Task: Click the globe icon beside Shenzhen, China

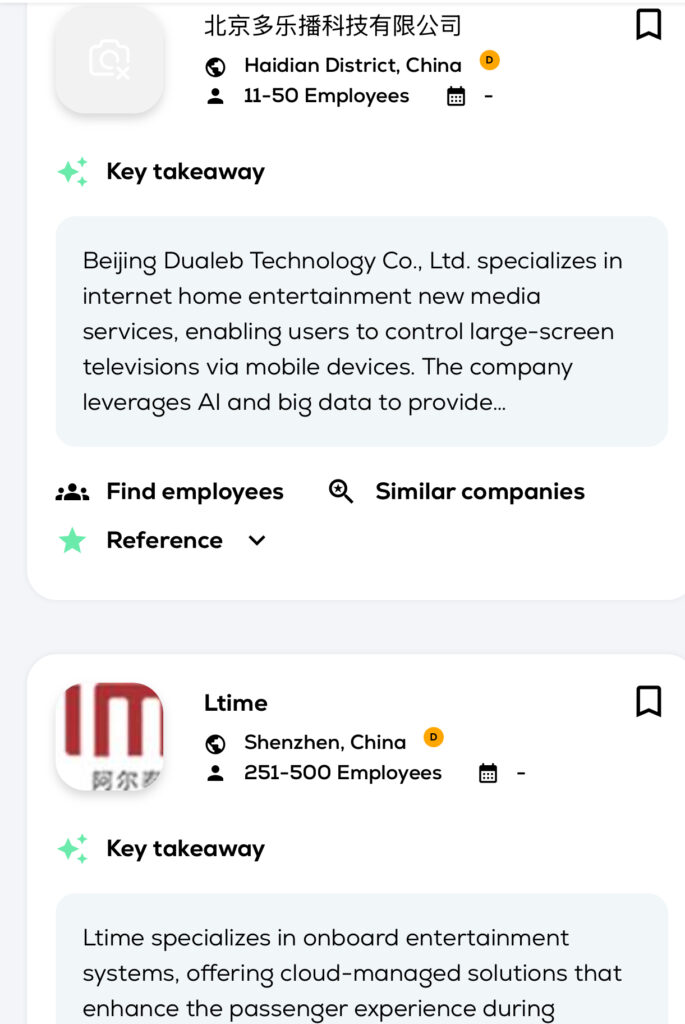Action: pyautogui.click(x=215, y=744)
